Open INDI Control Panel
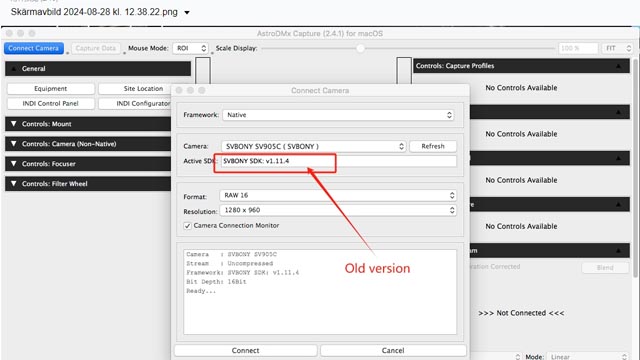 pyautogui.click(x=51, y=103)
